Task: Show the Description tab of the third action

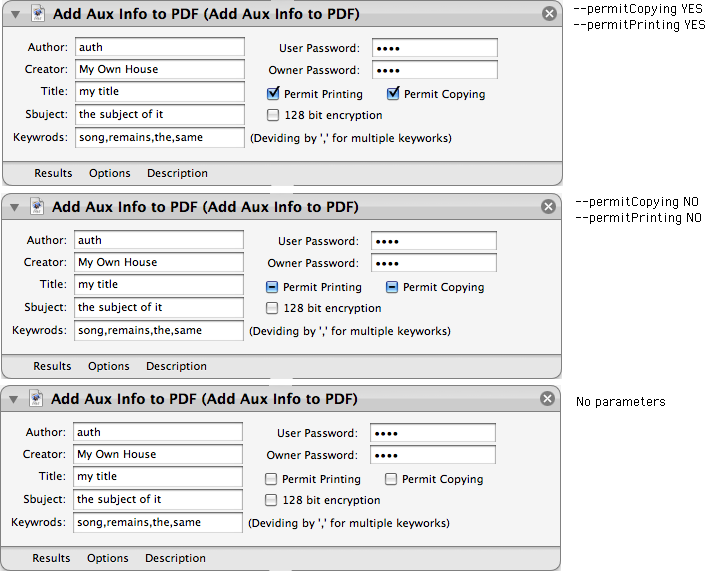Action: [175, 558]
